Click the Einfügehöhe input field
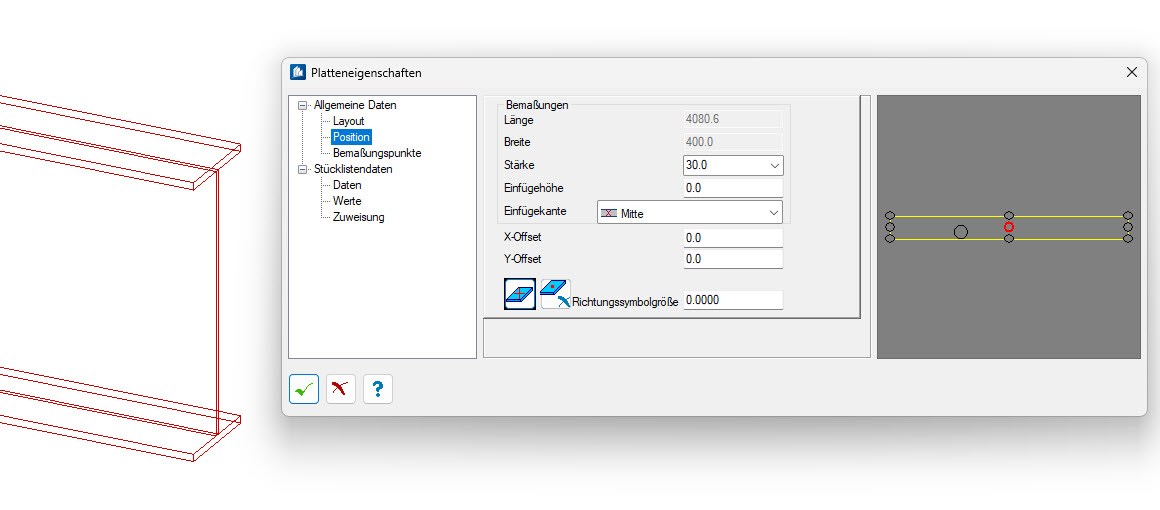The height and width of the screenshot is (510, 1160). (733, 188)
